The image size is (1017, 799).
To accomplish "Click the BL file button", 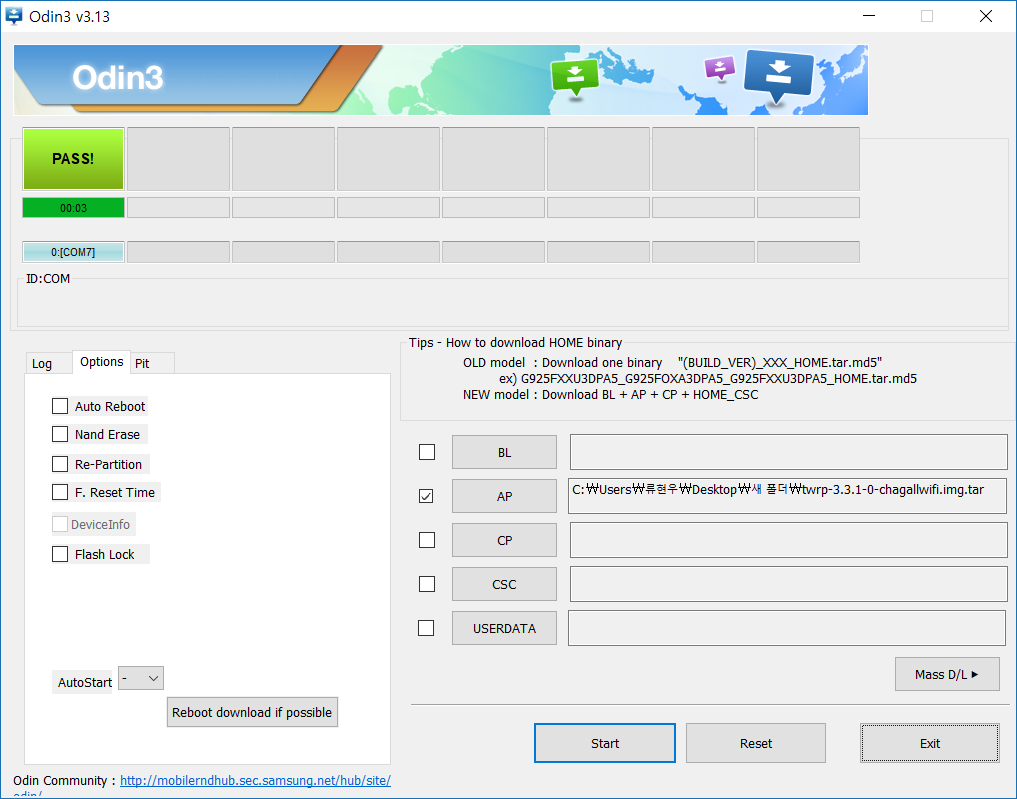I will tap(504, 452).
